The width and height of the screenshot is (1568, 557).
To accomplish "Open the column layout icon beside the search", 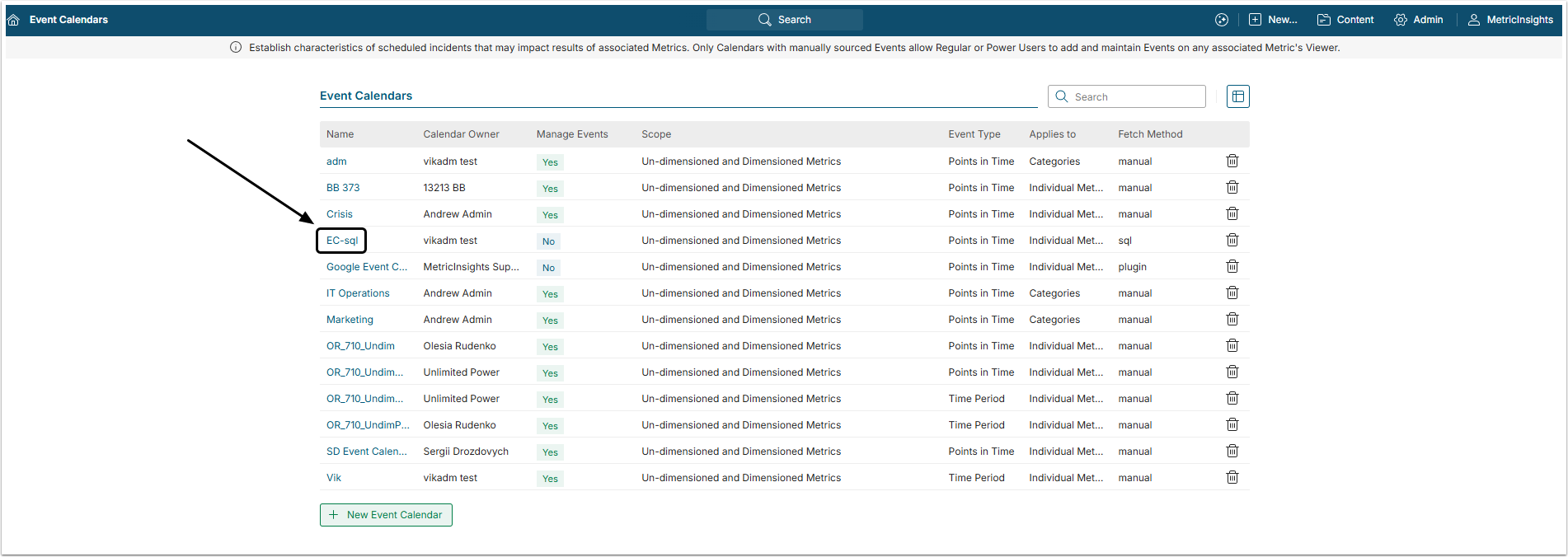I will (1238, 96).
